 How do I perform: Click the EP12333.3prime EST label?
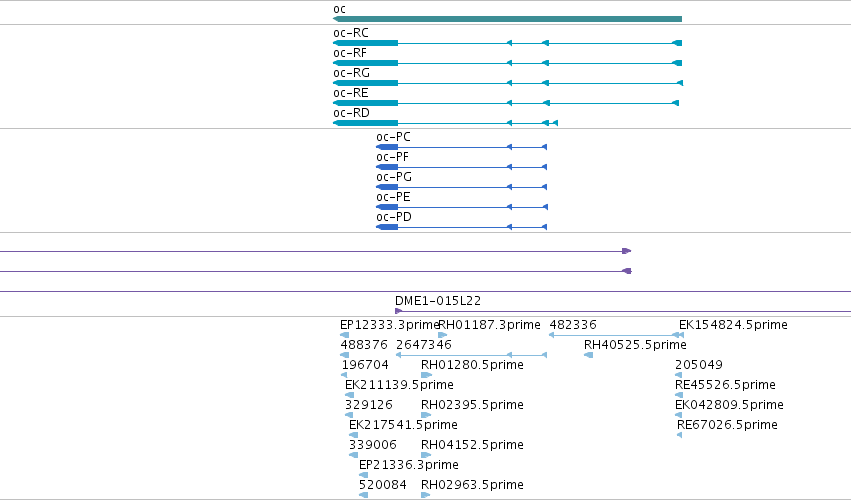390,325
